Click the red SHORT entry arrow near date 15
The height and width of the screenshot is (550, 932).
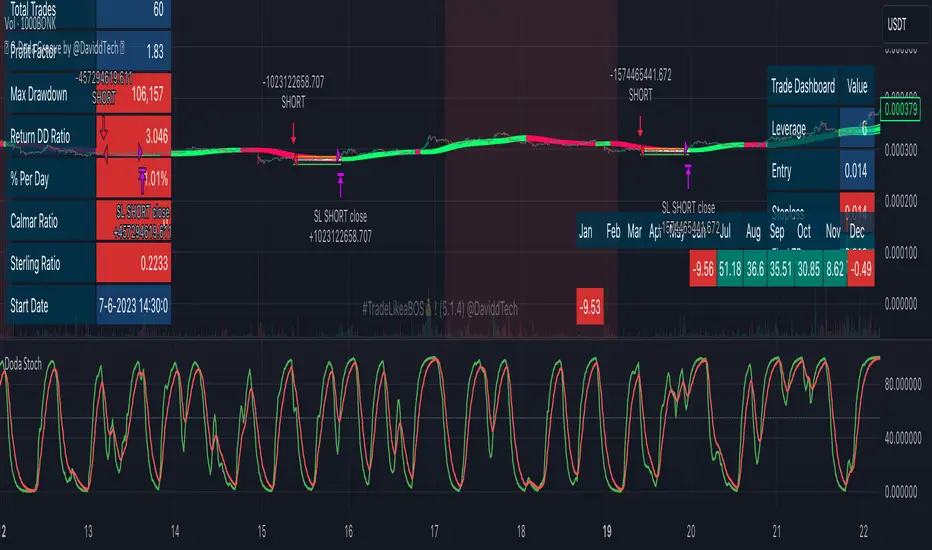point(294,134)
